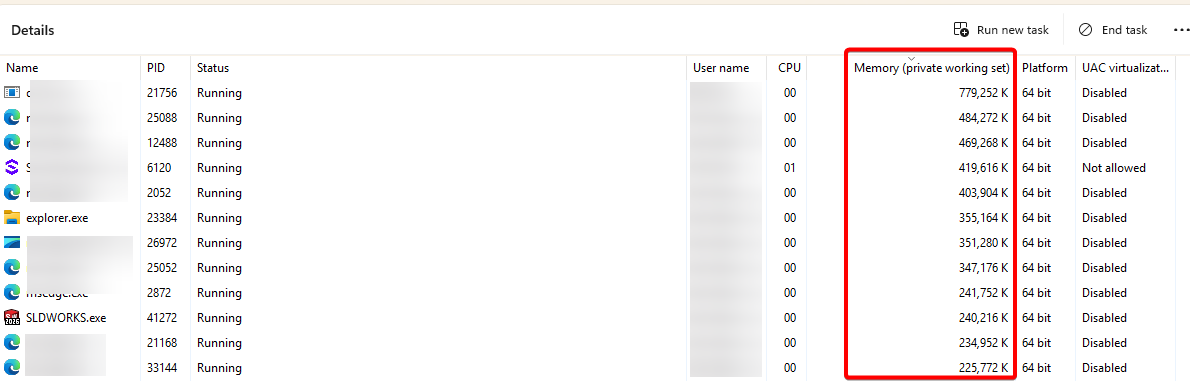Sort by the UAC virtualization column header
Screen dimensions: 1190x381
(1125, 68)
